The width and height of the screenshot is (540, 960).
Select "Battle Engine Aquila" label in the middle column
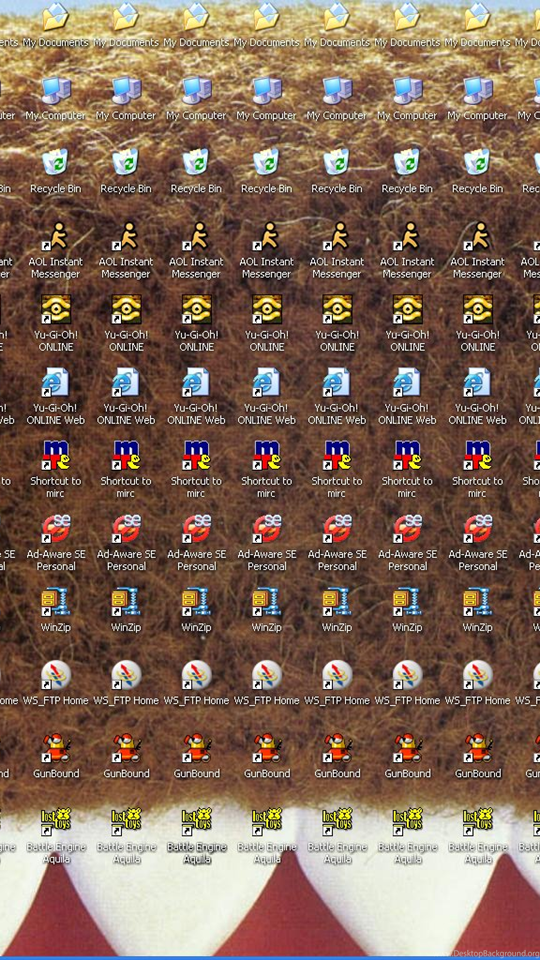click(x=267, y=853)
